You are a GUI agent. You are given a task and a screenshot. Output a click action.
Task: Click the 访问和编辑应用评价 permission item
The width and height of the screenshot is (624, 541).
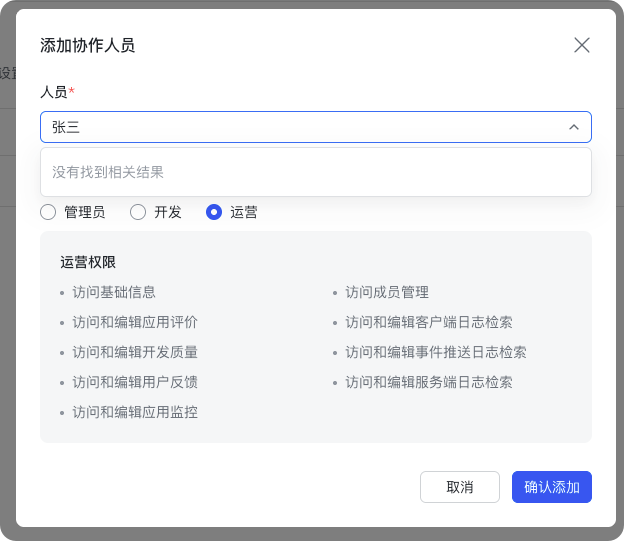(x=135, y=322)
